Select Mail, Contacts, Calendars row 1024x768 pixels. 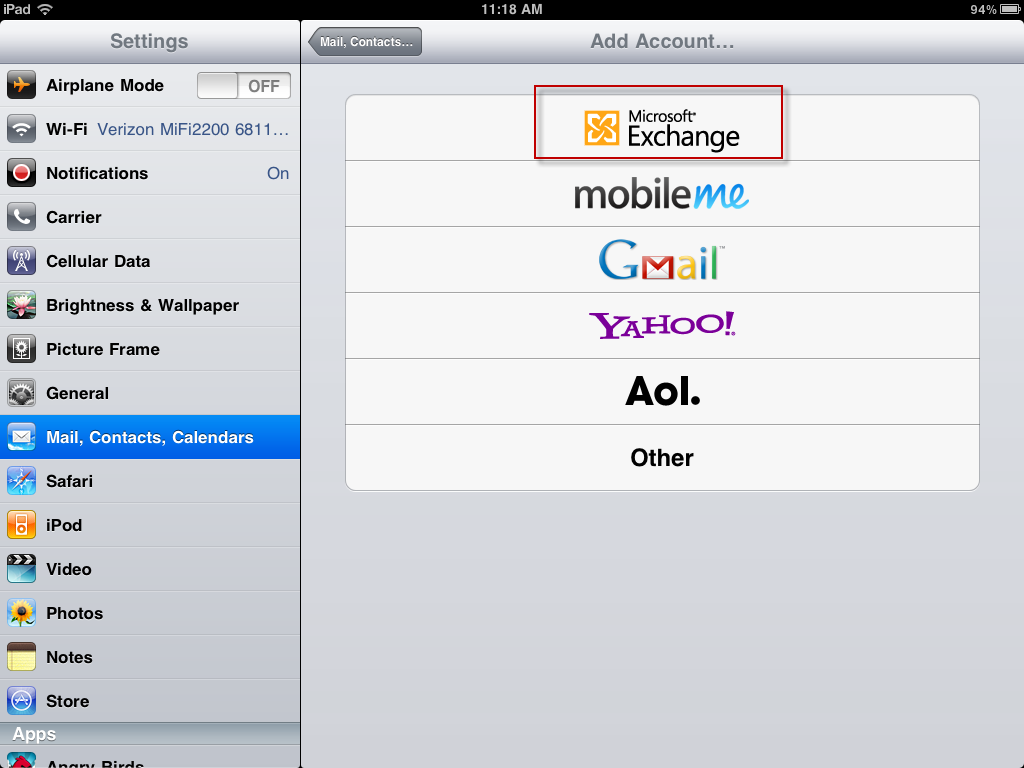click(150, 437)
